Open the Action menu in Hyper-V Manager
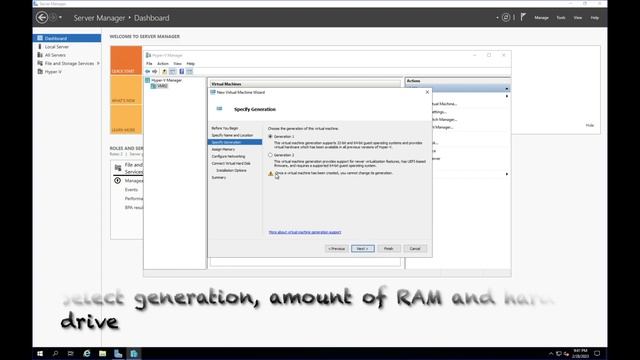 point(162,64)
